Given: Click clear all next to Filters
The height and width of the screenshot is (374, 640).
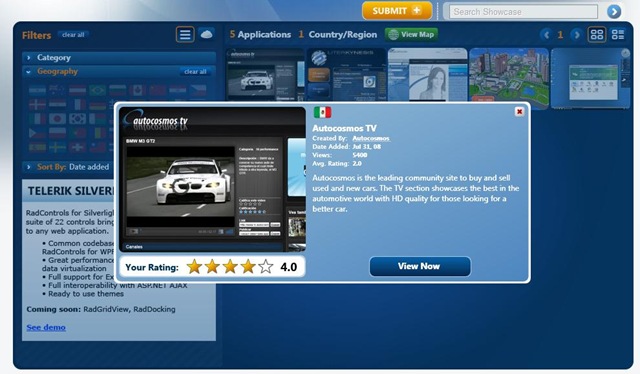Looking at the screenshot, I should coord(73,35).
